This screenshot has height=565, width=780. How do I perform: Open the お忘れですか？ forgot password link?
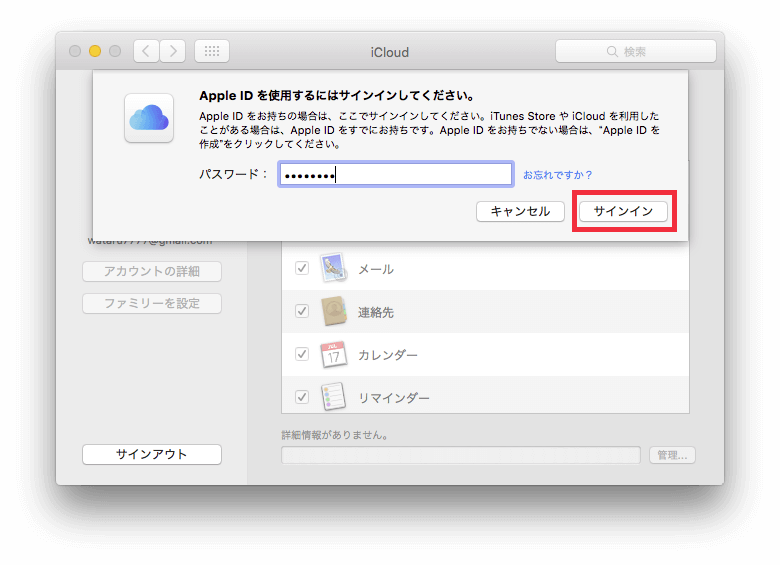(x=557, y=175)
